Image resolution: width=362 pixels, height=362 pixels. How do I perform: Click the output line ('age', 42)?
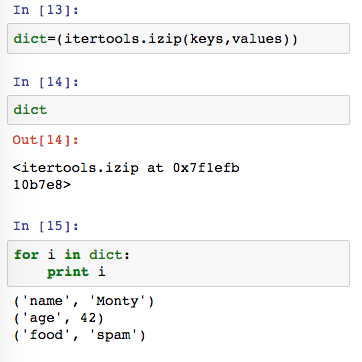59,318
